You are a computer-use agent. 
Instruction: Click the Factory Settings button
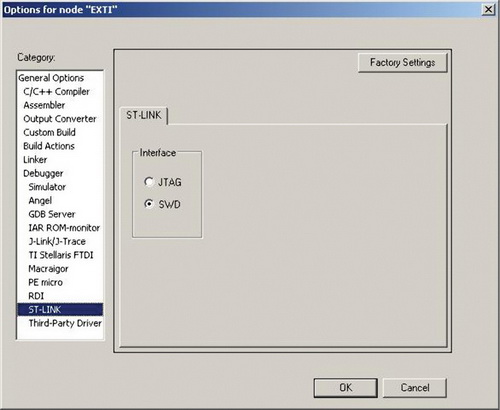[402, 62]
